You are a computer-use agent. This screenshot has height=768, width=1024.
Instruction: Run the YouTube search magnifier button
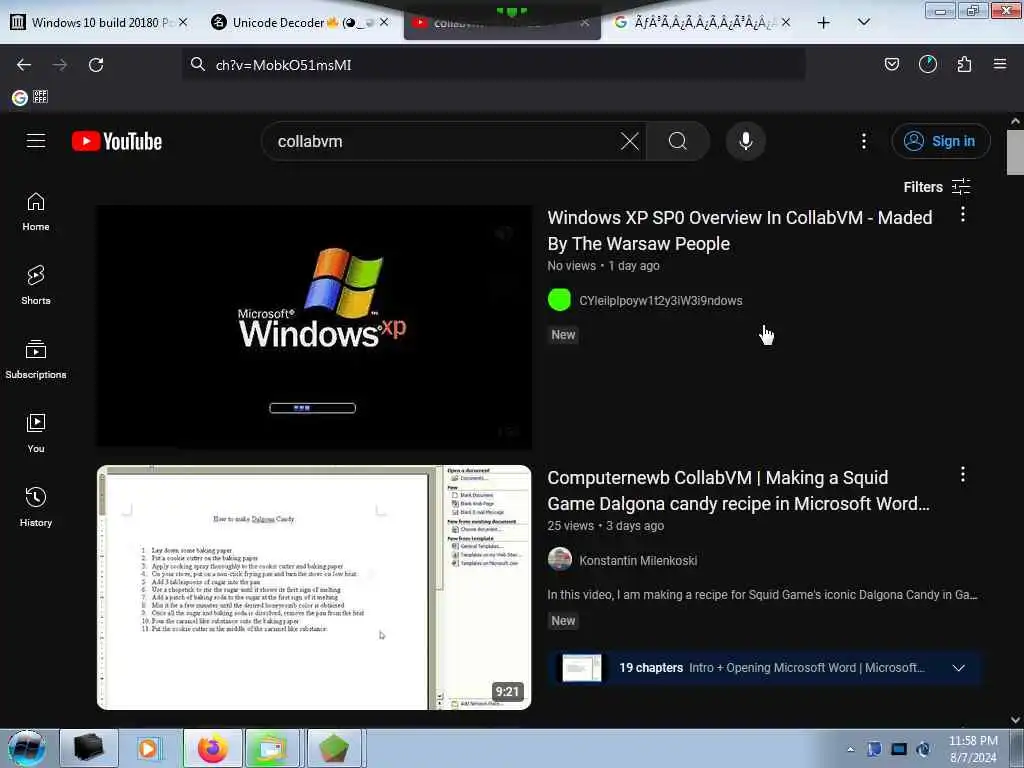tap(678, 141)
